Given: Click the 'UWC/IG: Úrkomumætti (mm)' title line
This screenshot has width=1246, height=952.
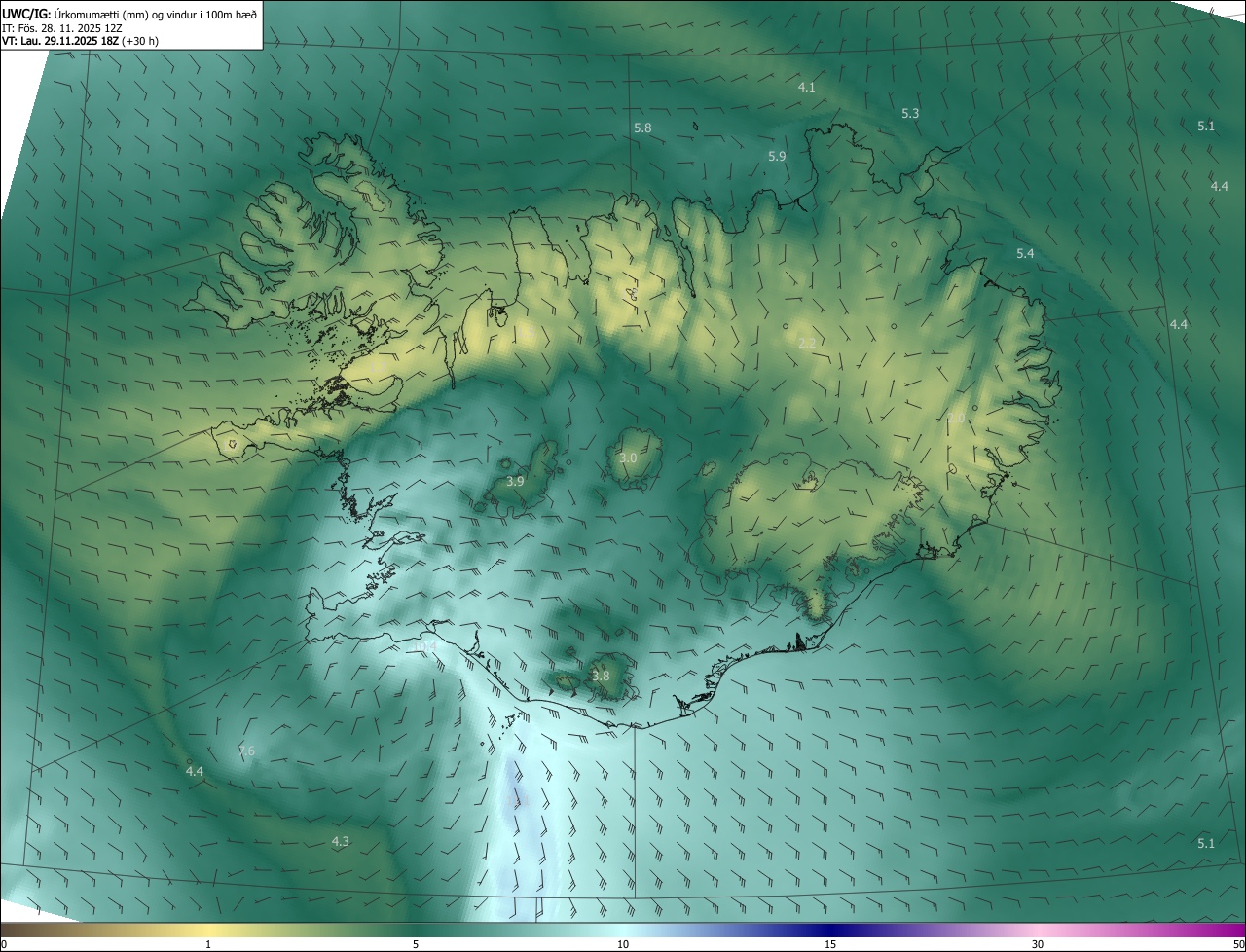Looking at the screenshot, I should click(129, 14).
